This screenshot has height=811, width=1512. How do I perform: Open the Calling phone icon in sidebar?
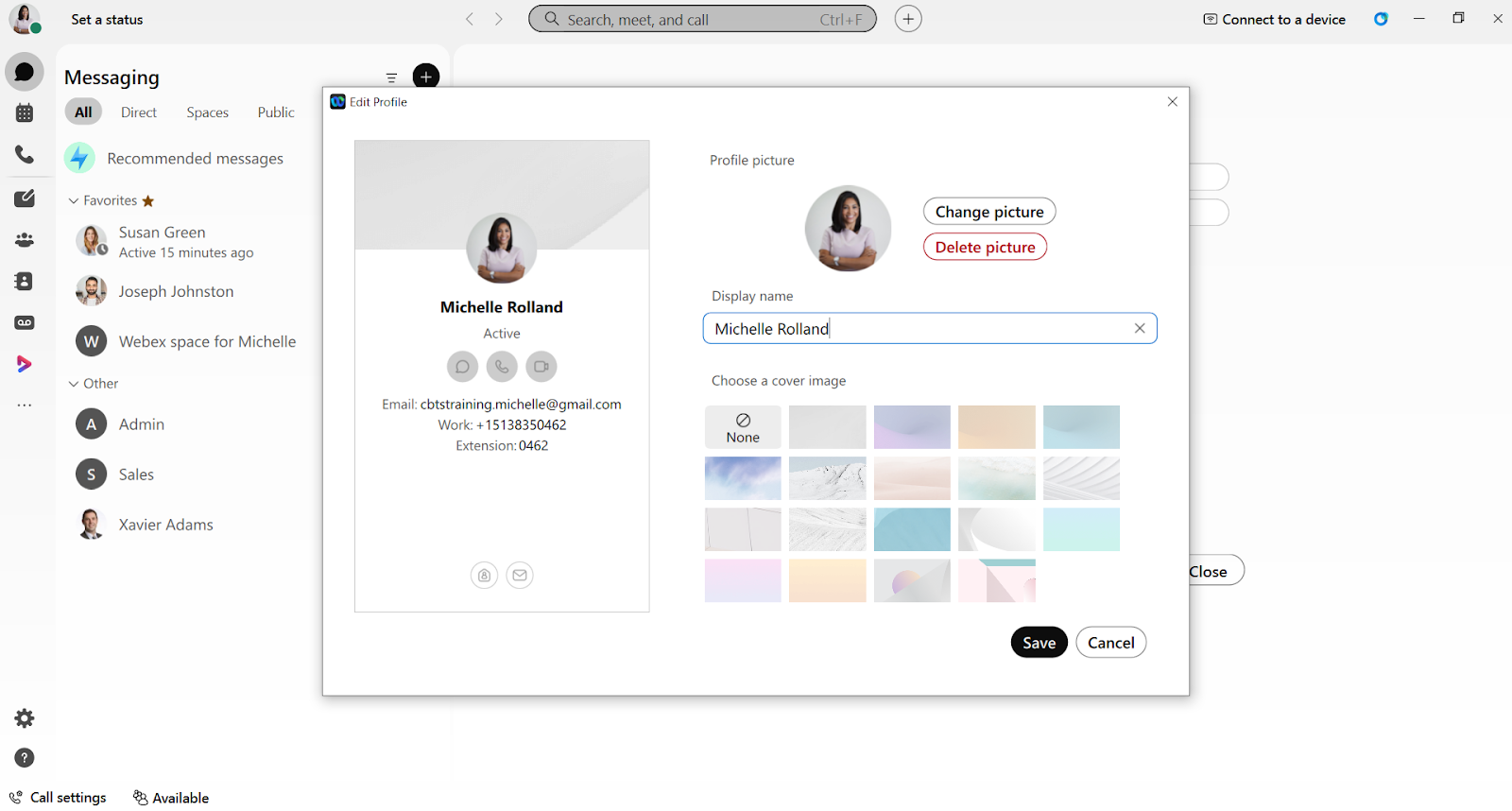pyautogui.click(x=25, y=155)
